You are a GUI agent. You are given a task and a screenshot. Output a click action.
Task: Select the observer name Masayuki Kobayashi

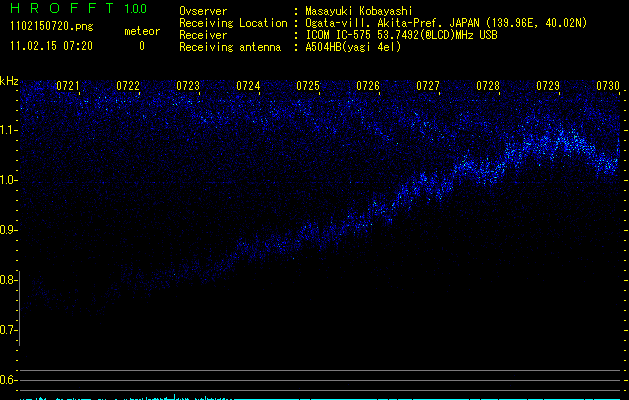coord(359,11)
